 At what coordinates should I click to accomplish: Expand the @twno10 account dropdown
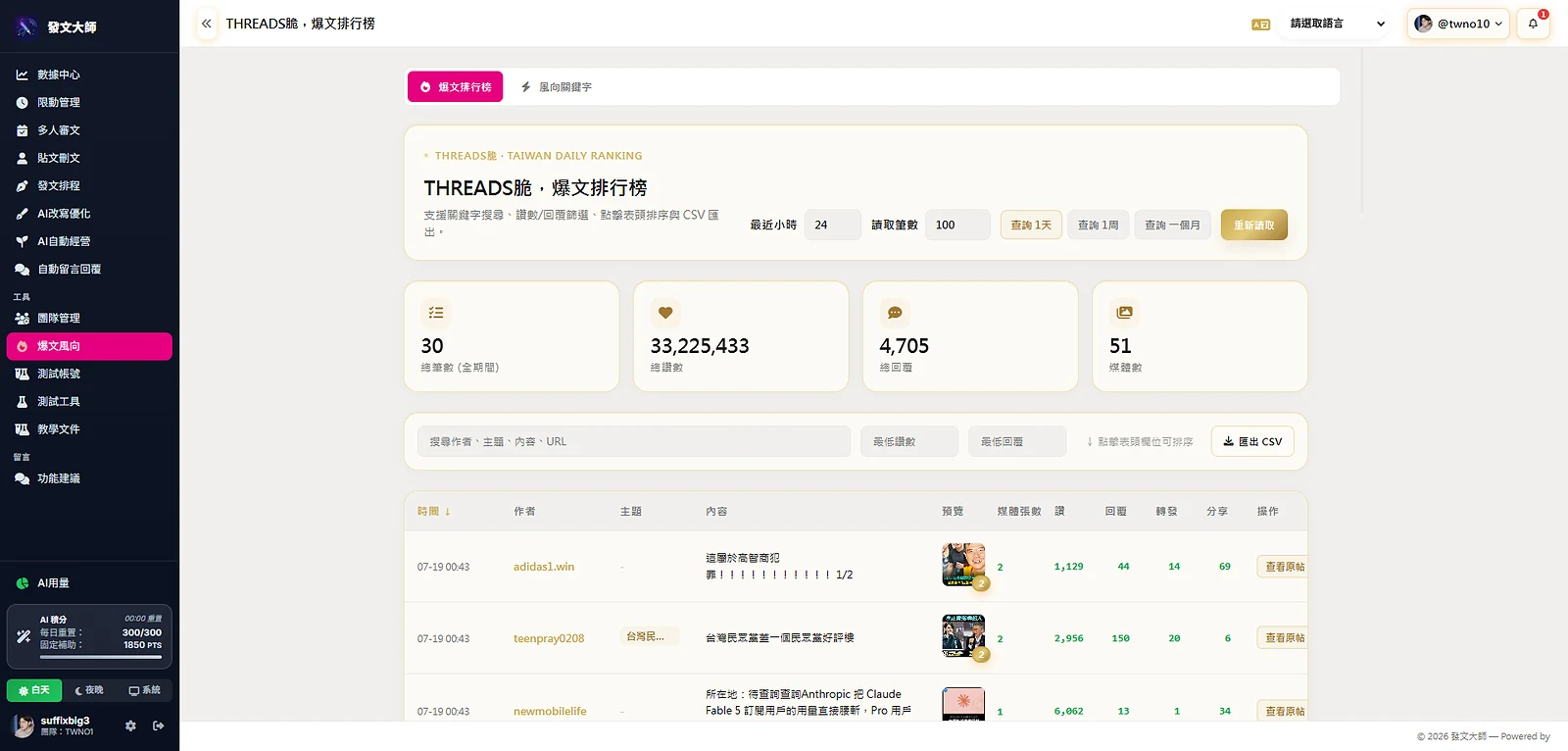pyautogui.click(x=1458, y=24)
